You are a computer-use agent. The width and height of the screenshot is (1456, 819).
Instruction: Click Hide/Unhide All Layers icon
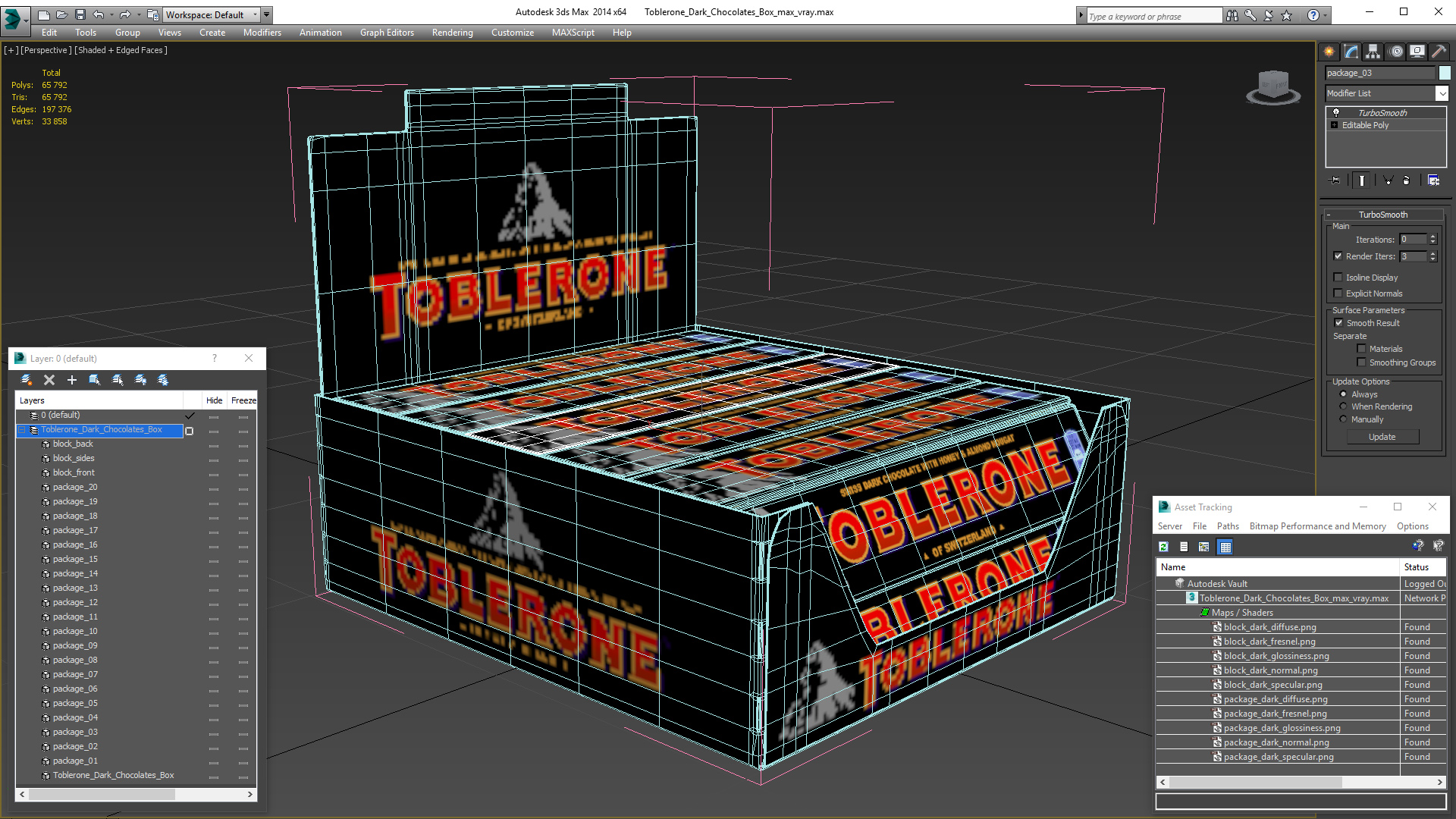point(140,380)
